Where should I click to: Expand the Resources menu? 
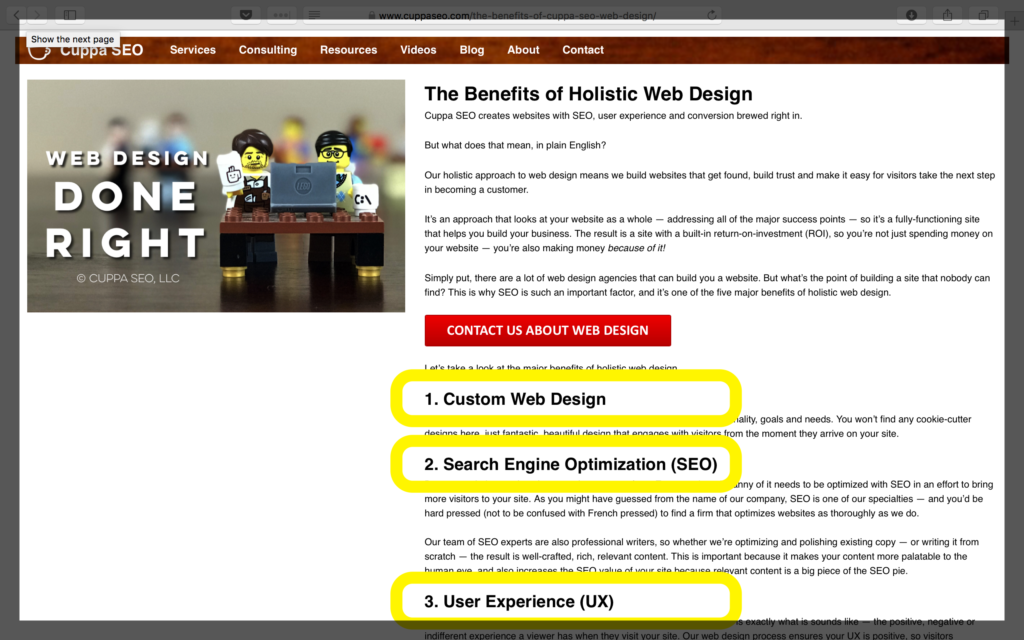click(x=348, y=49)
